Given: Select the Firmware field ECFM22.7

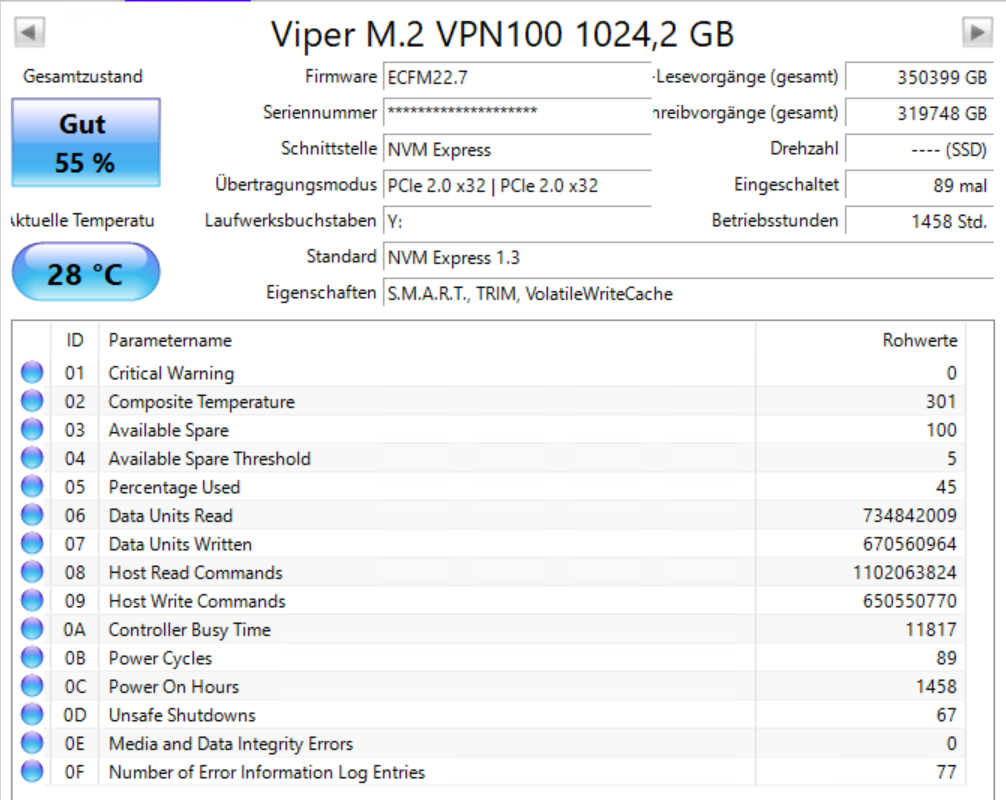Looking at the screenshot, I should (x=517, y=78).
